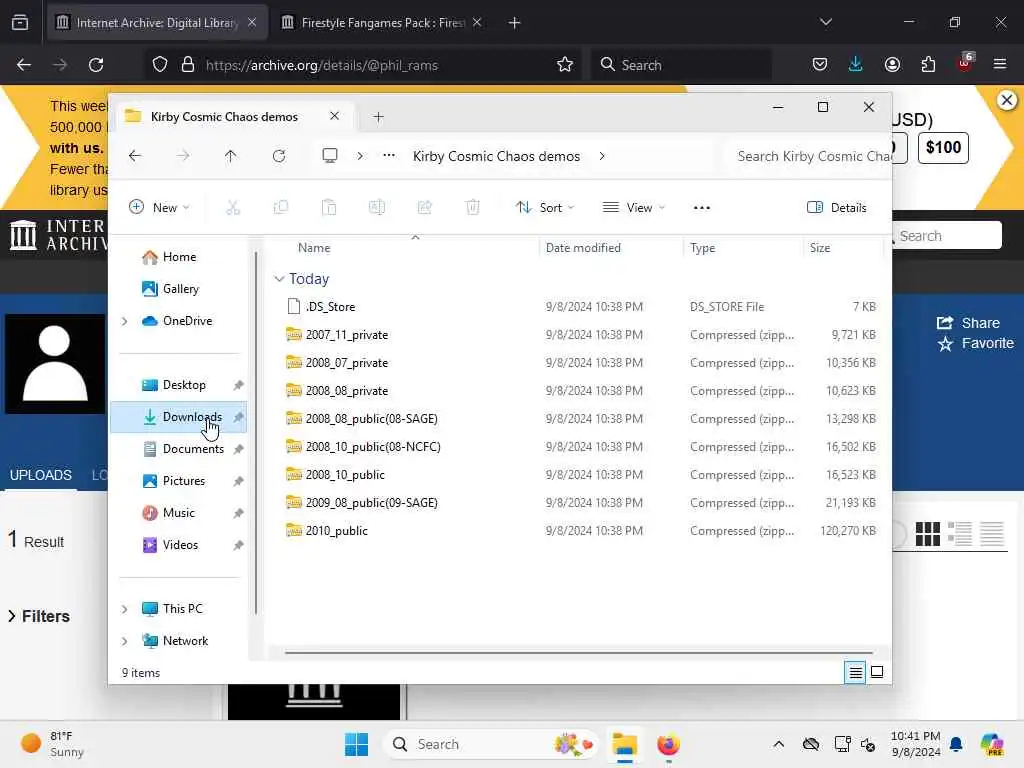Open Firefox extensions puzzle icon
The width and height of the screenshot is (1024, 768).
928,64
